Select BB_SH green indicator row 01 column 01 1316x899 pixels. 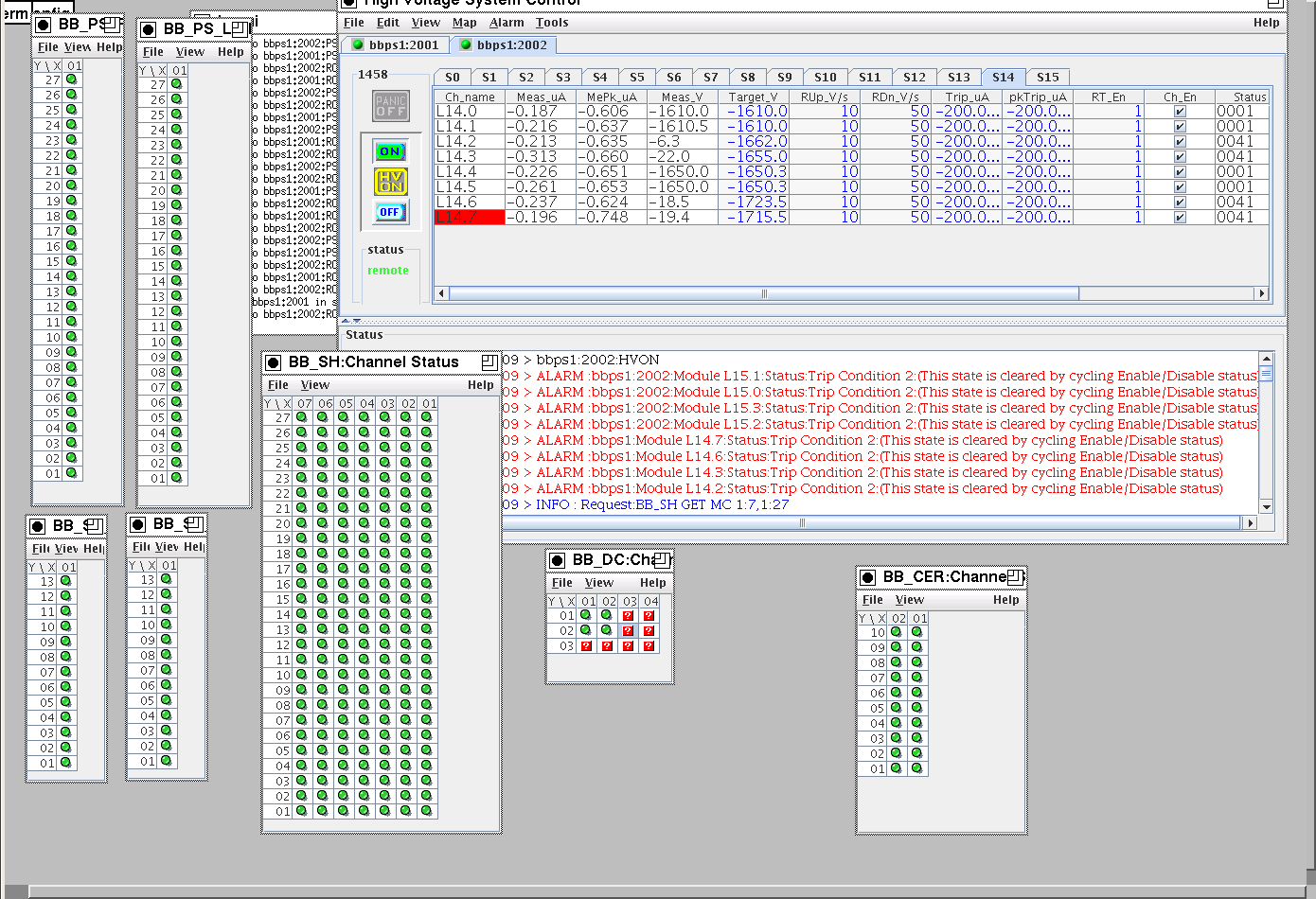coord(427,811)
